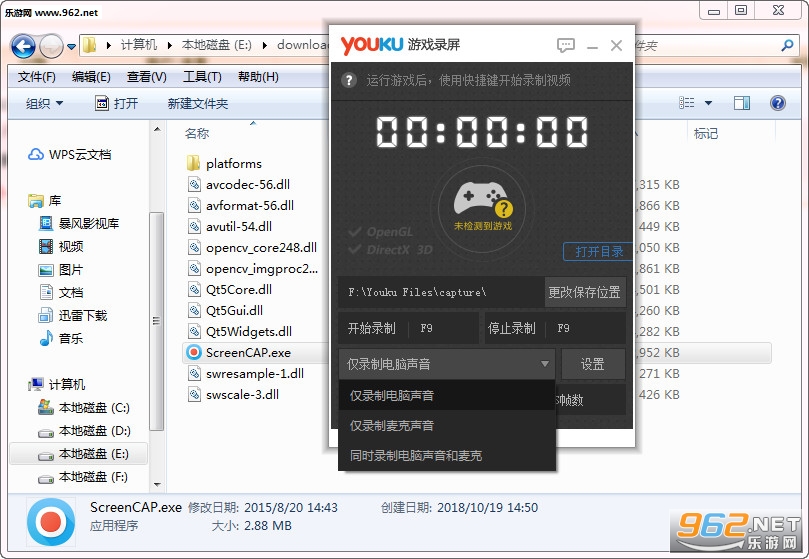Image resolution: width=809 pixels, height=559 pixels.
Task: Open the 文件(F) menu
Action: 36,77
